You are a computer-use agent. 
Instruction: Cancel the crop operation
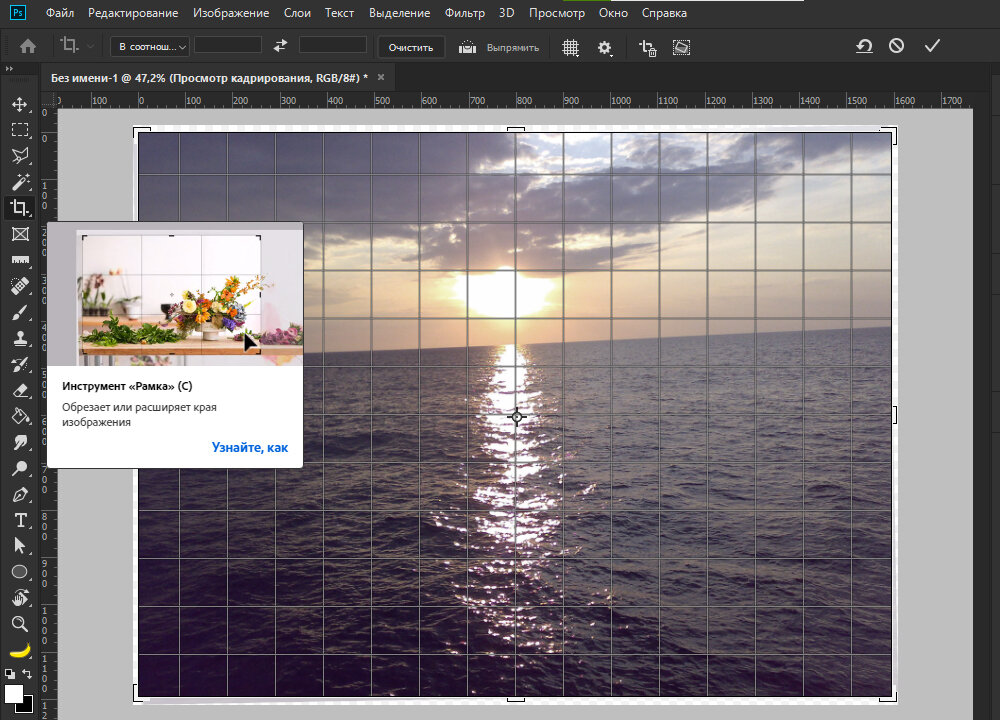point(896,46)
